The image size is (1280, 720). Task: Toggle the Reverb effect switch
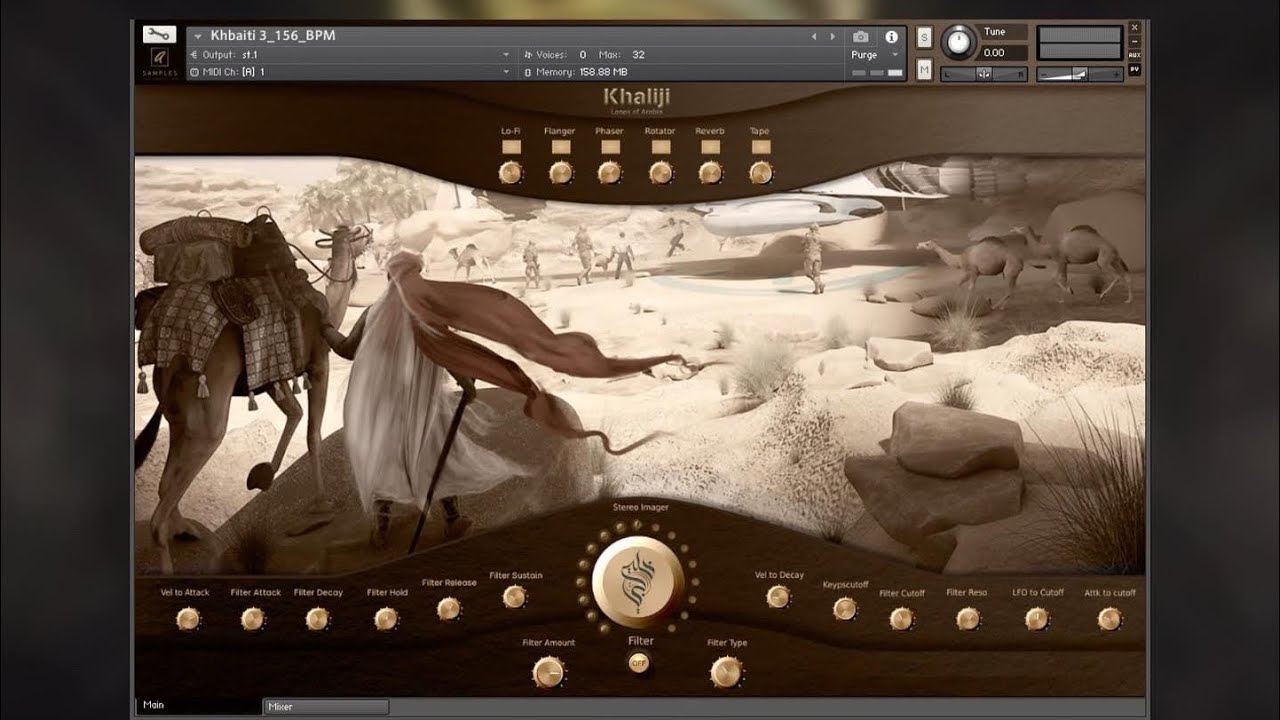(x=710, y=147)
